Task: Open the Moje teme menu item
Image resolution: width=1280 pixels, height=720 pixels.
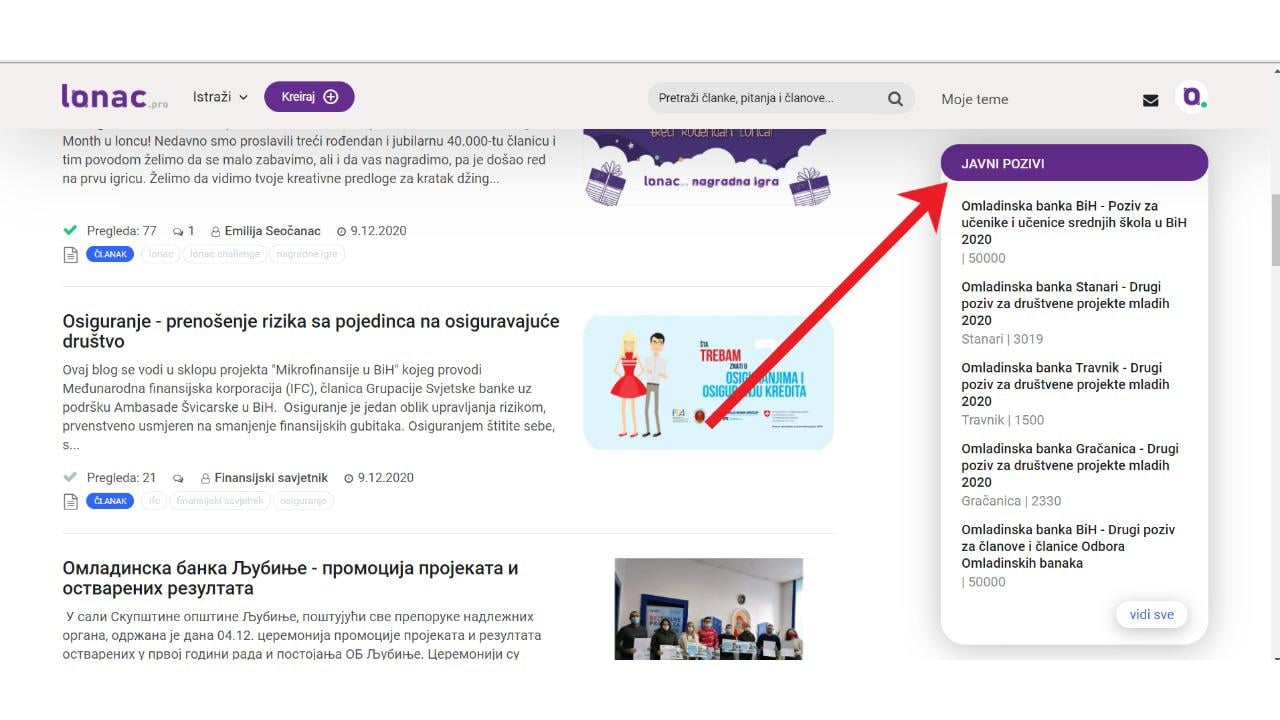Action: pos(974,99)
